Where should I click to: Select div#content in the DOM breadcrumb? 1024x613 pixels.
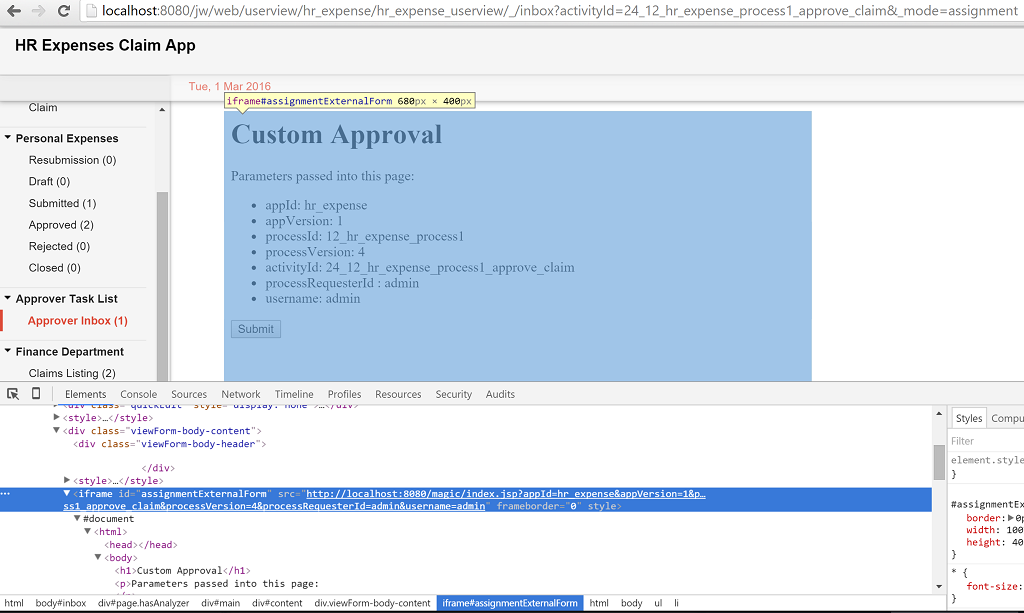tap(277, 603)
